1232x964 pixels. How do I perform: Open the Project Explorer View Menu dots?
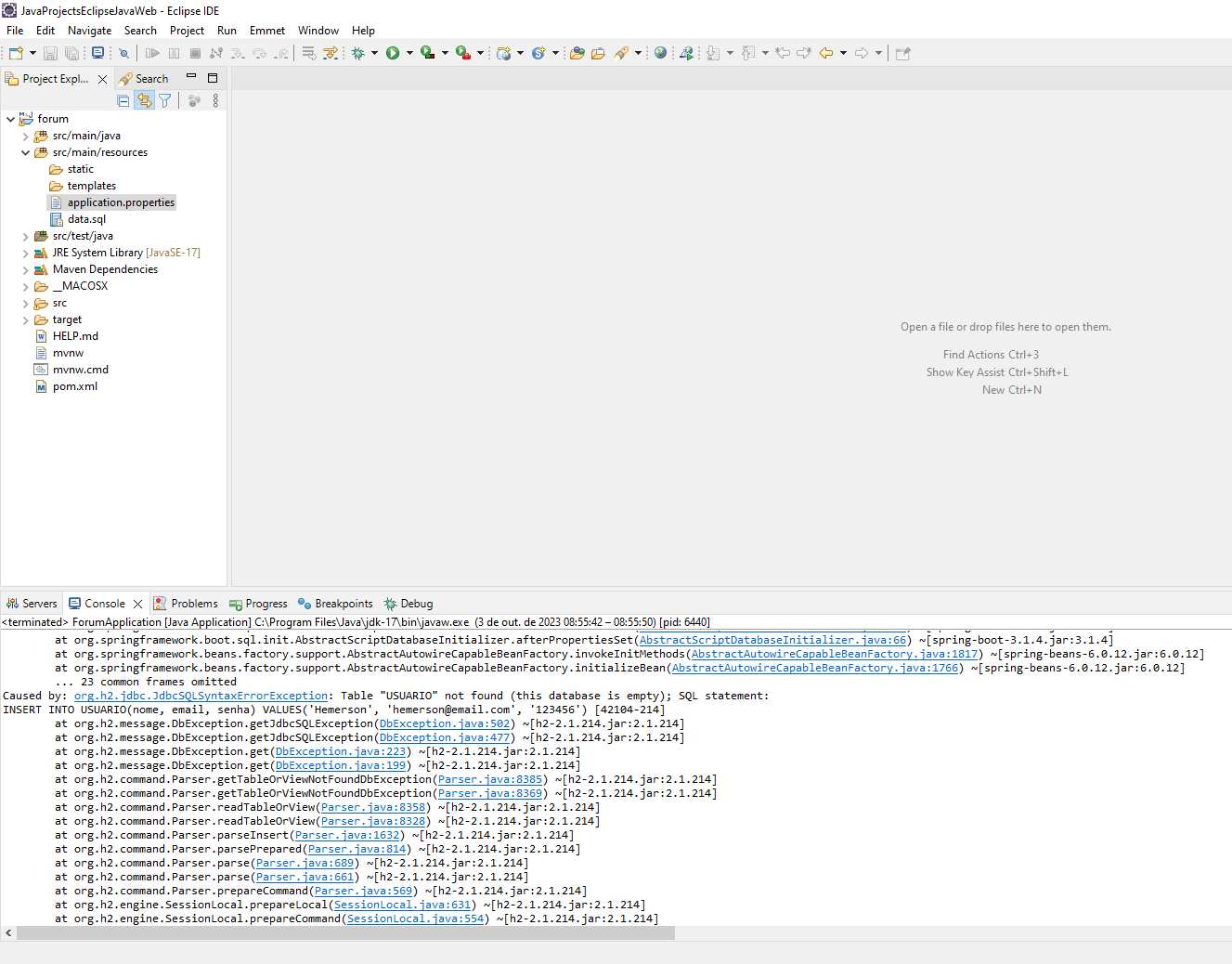coord(215,100)
